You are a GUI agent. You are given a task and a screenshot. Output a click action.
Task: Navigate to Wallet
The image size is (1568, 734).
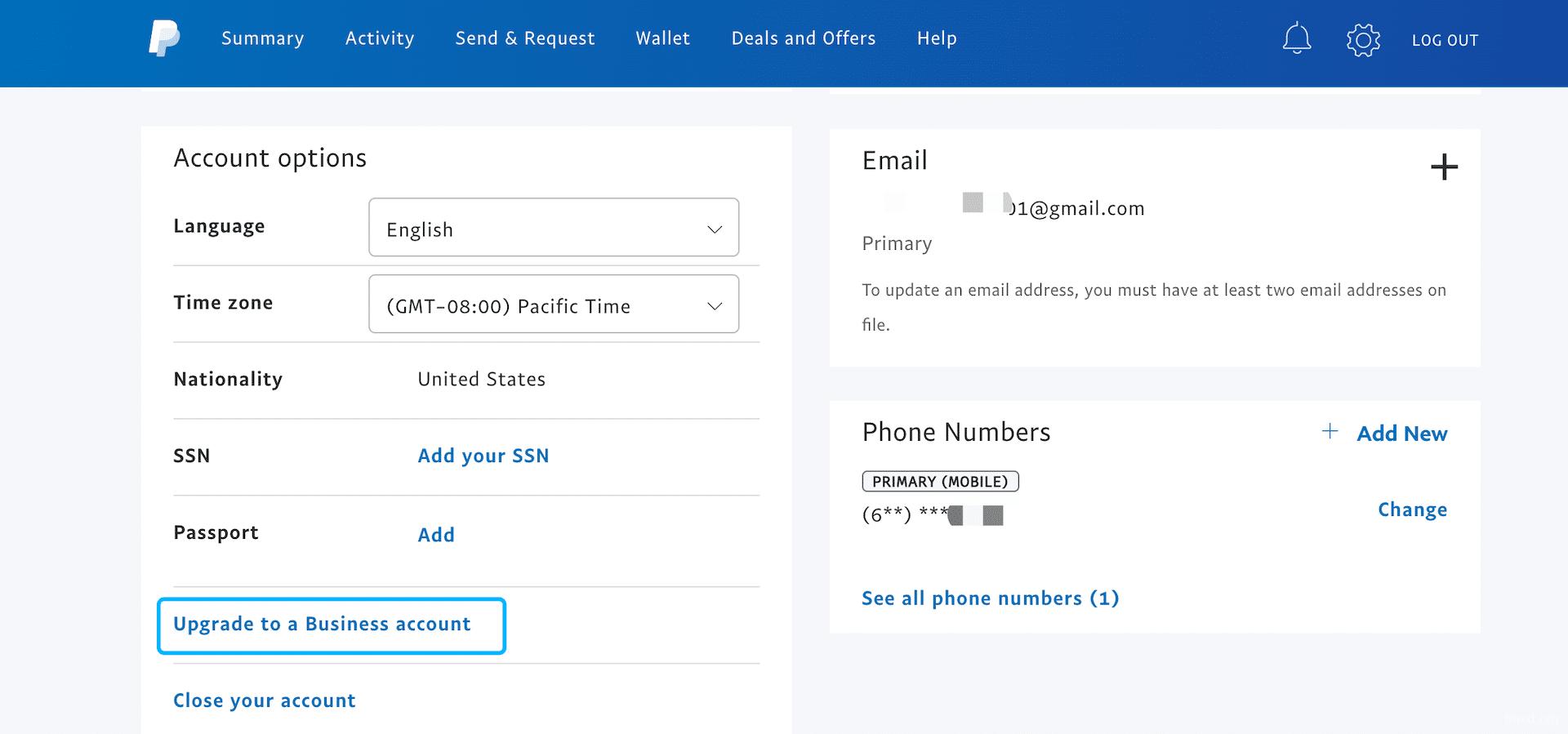coord(663,38)
